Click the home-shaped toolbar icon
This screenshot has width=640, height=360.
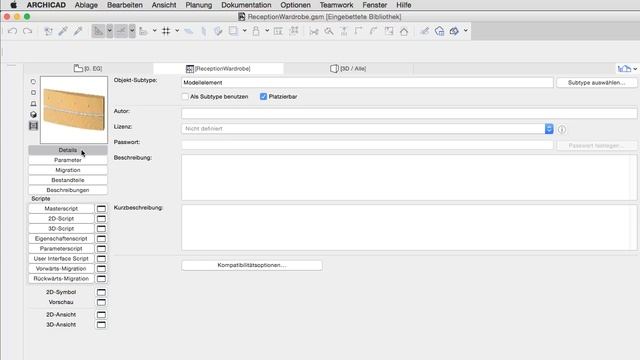[404, 31]
